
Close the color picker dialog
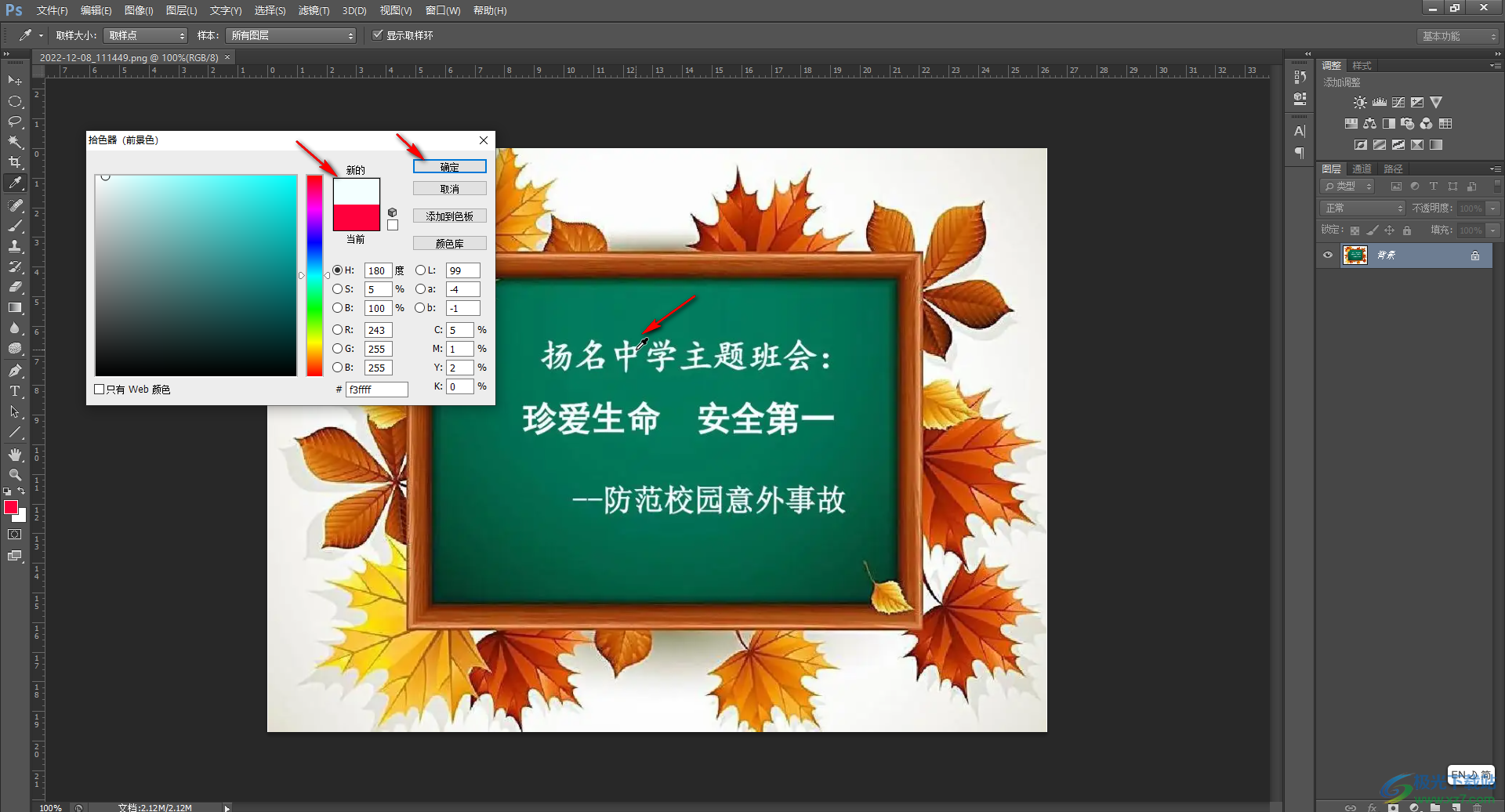click(484, 140)
